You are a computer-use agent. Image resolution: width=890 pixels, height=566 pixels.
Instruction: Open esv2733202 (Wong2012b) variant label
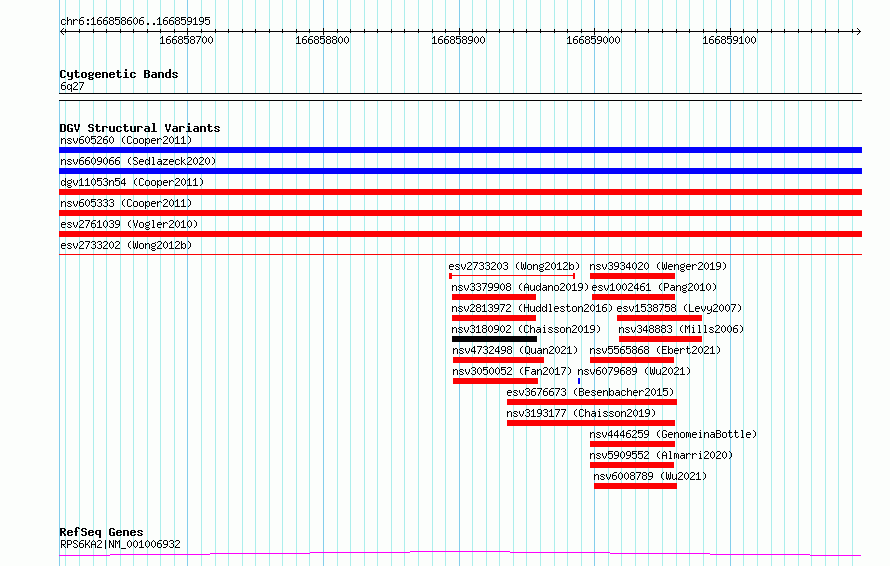tap(126, 245)
